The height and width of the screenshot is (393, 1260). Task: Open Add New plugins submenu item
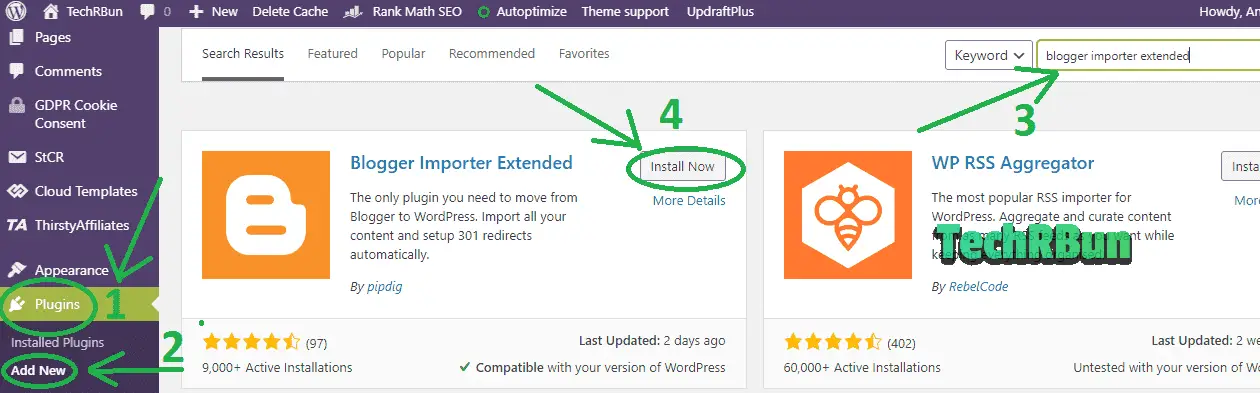click(x=39, y=371)
